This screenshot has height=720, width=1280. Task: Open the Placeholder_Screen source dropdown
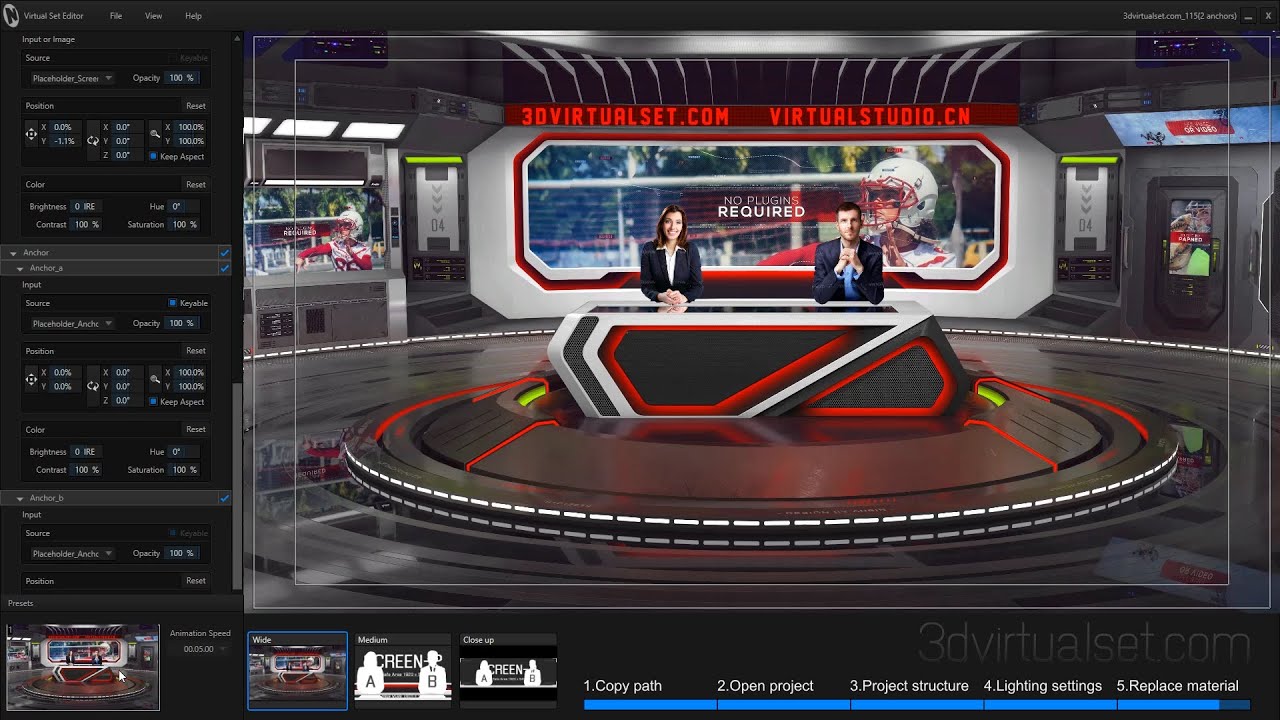click(72, 78)
